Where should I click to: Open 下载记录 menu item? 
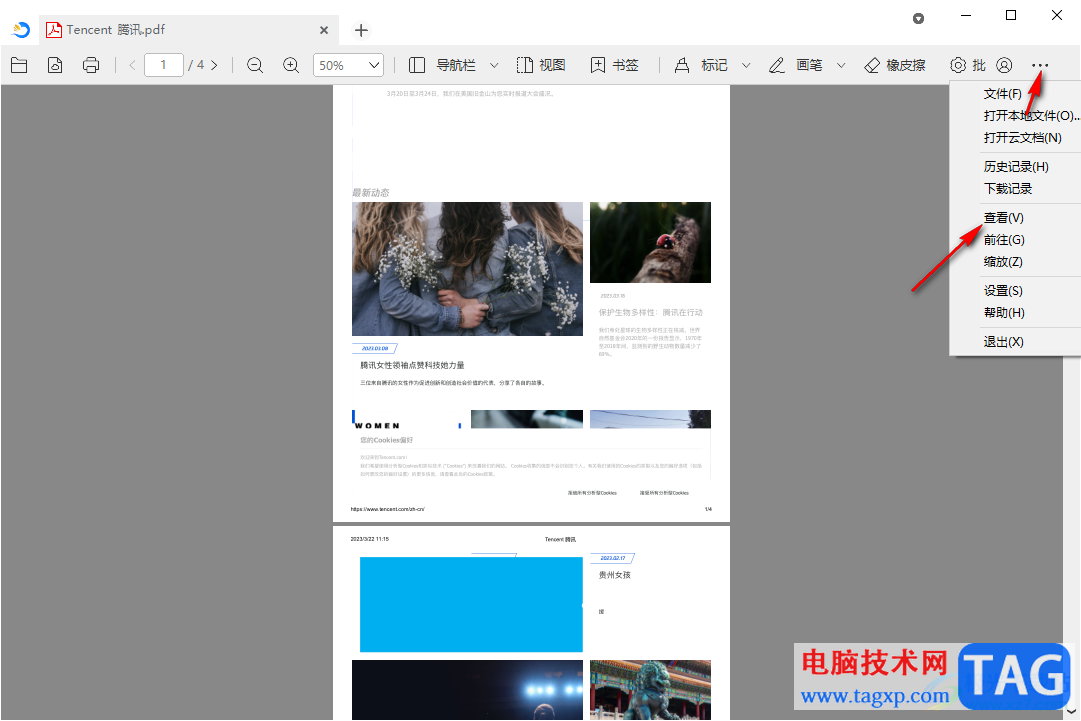tap(1008, 189)
